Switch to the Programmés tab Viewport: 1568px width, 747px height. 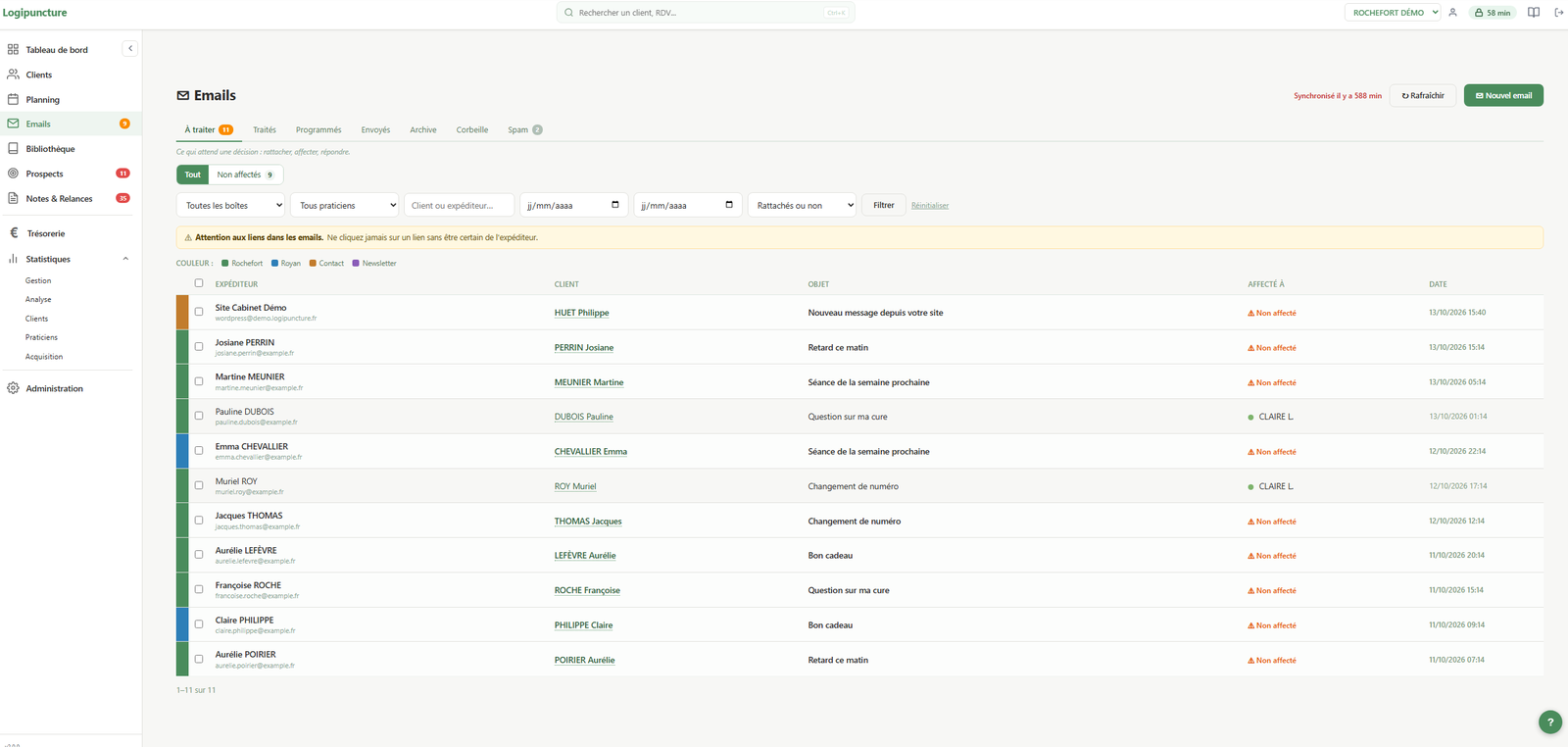click(318, 129)
